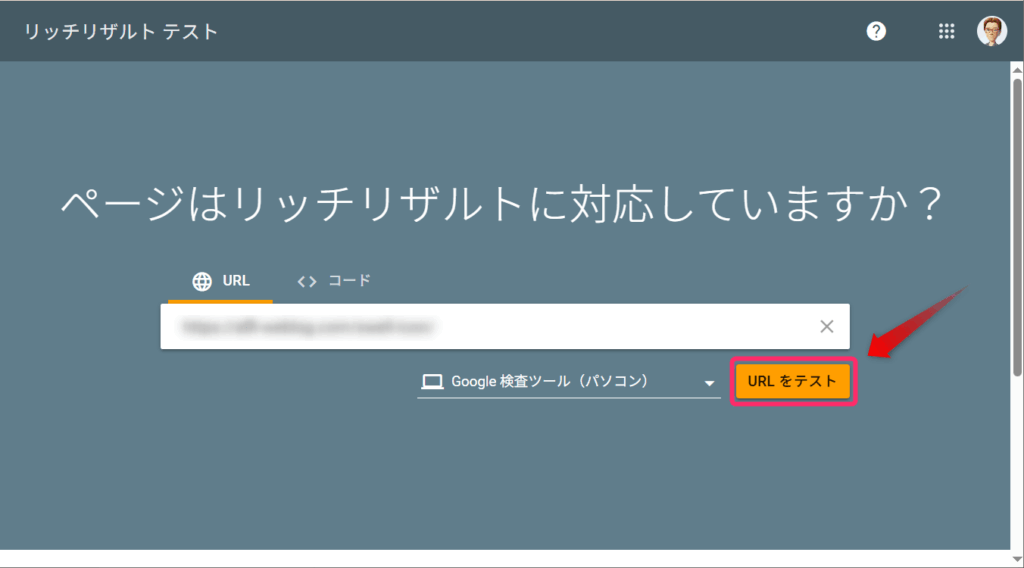Click the blurred URL text in field
The width and height of the screenshot is (1024, 568).
click(308, 326)
